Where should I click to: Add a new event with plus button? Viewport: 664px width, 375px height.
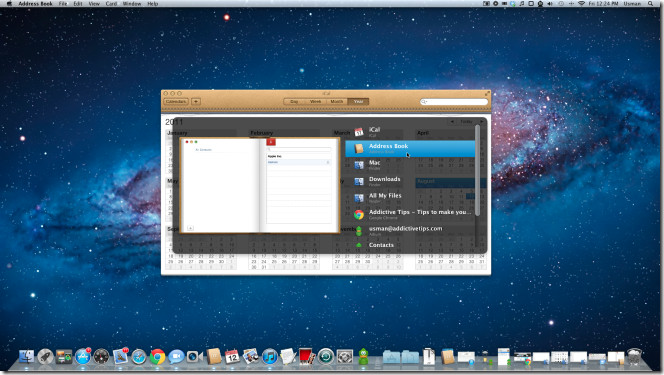coord(196,102)
